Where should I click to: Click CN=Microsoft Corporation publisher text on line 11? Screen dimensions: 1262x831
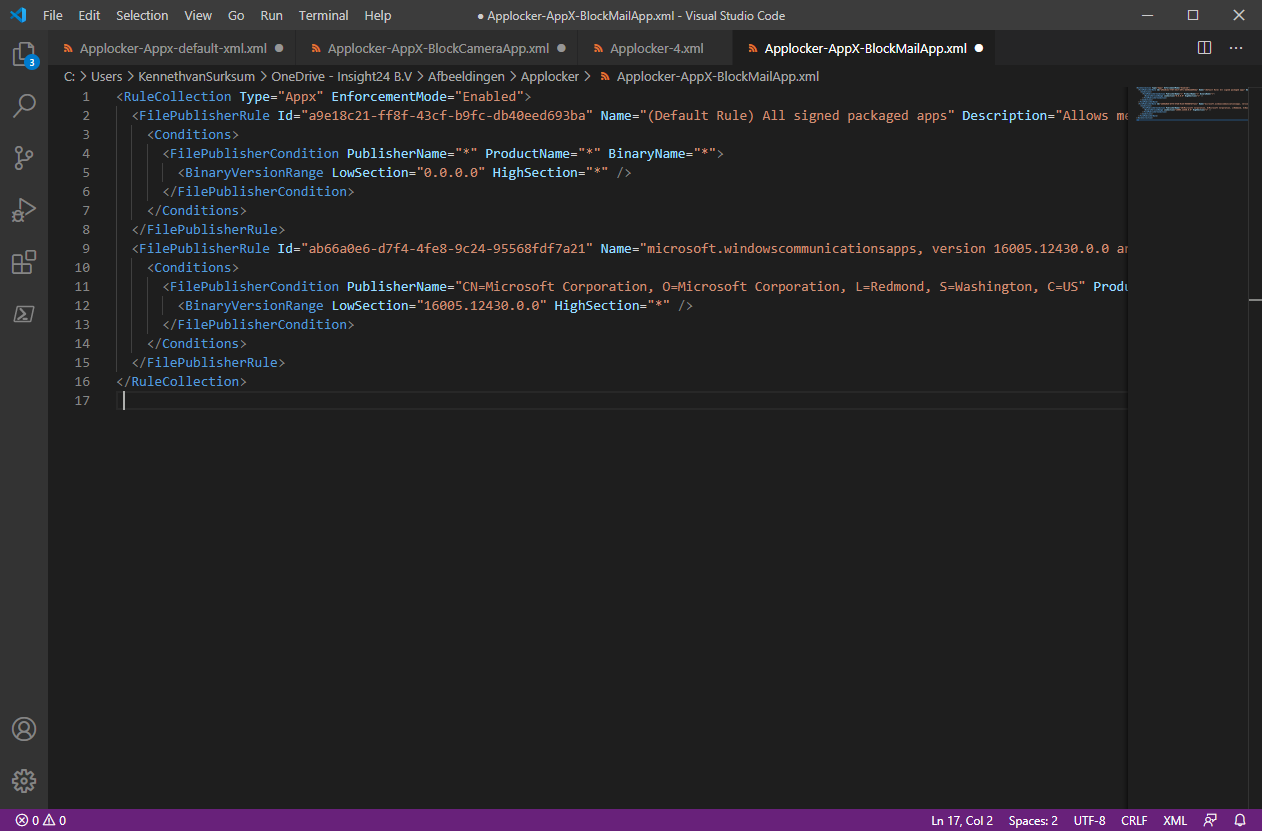555,286
